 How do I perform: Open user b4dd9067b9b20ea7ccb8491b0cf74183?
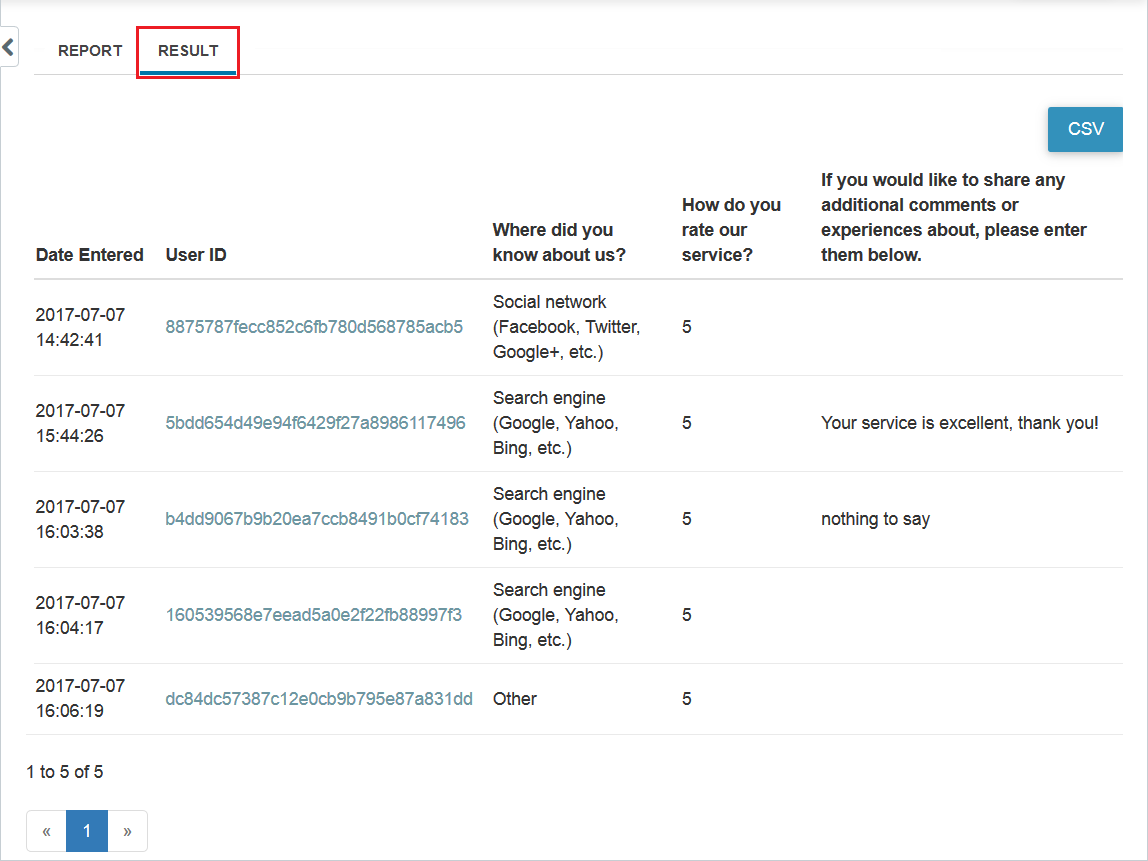[x=317, y=518]
